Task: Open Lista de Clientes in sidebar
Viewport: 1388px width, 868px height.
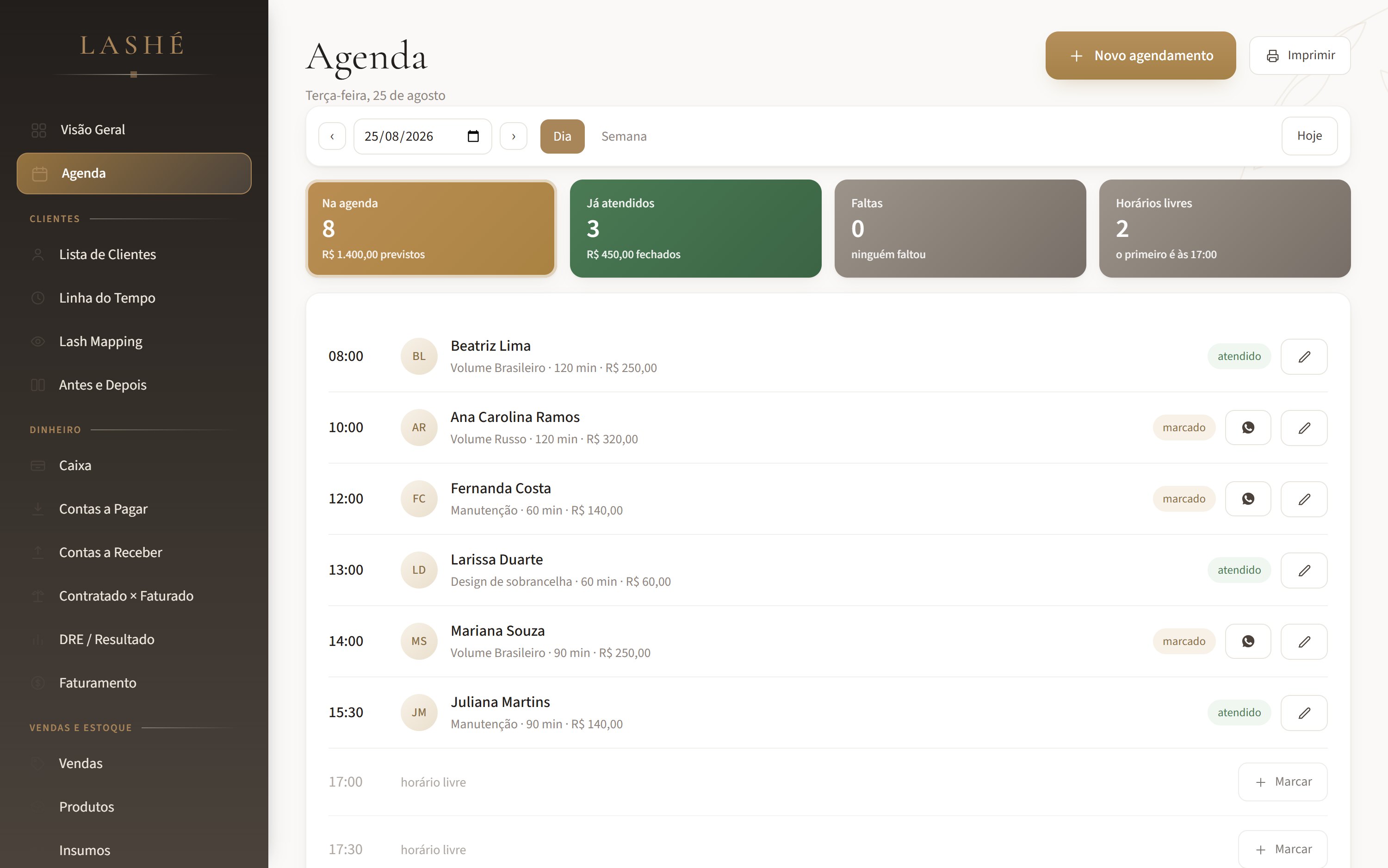Action: pos(134,254)
